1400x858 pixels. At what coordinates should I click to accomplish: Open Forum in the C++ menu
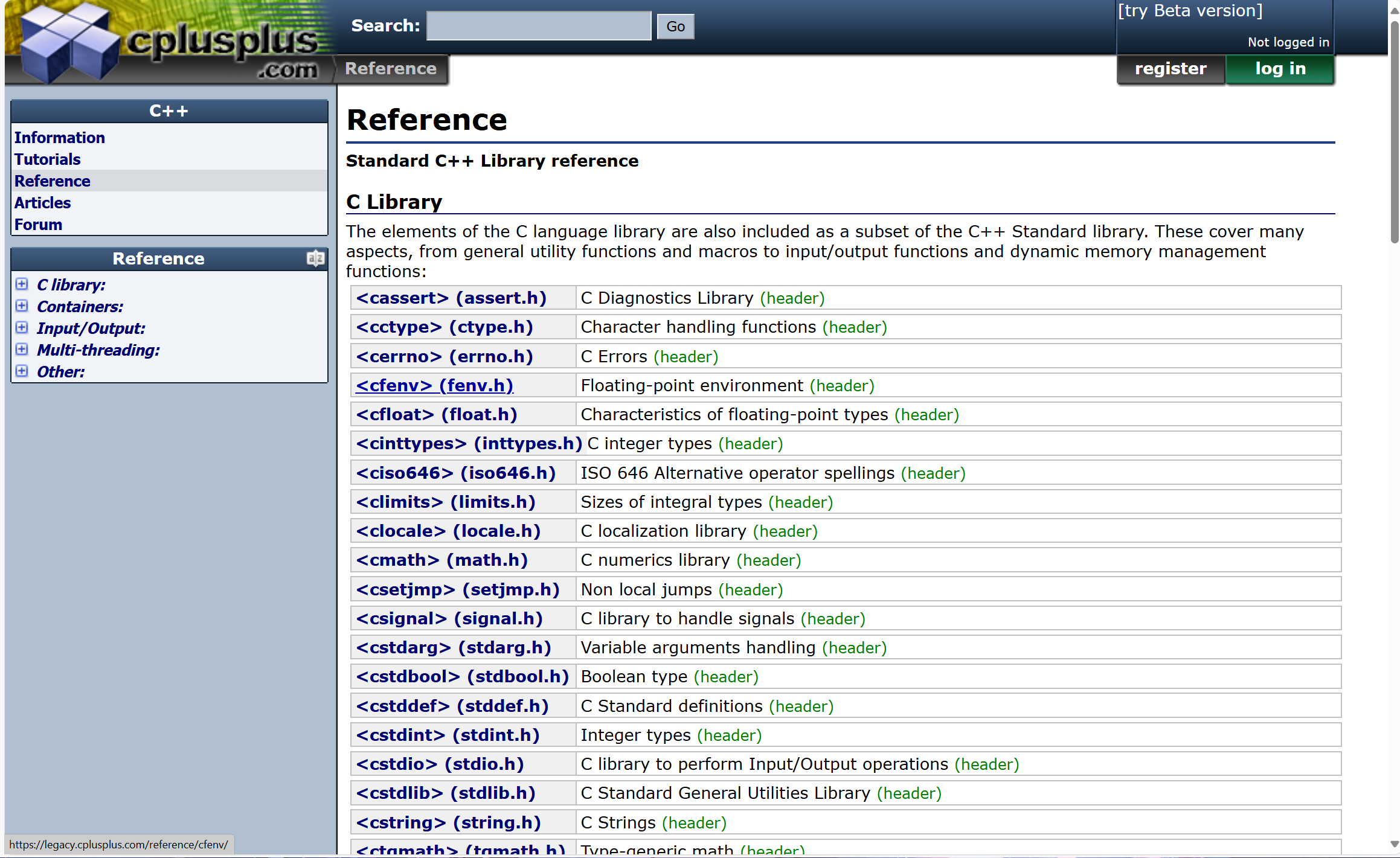pyautogui.click(x=38, y=225)
